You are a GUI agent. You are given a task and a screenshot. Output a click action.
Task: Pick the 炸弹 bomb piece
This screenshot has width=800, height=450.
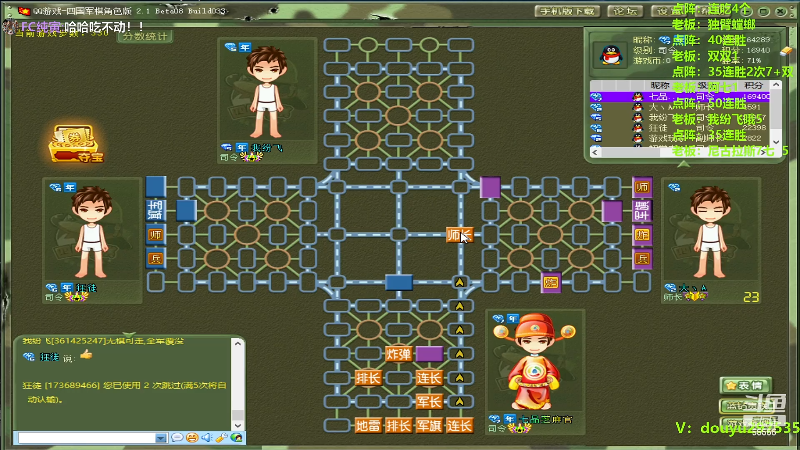pyautogui.click(x=398, y=354)
